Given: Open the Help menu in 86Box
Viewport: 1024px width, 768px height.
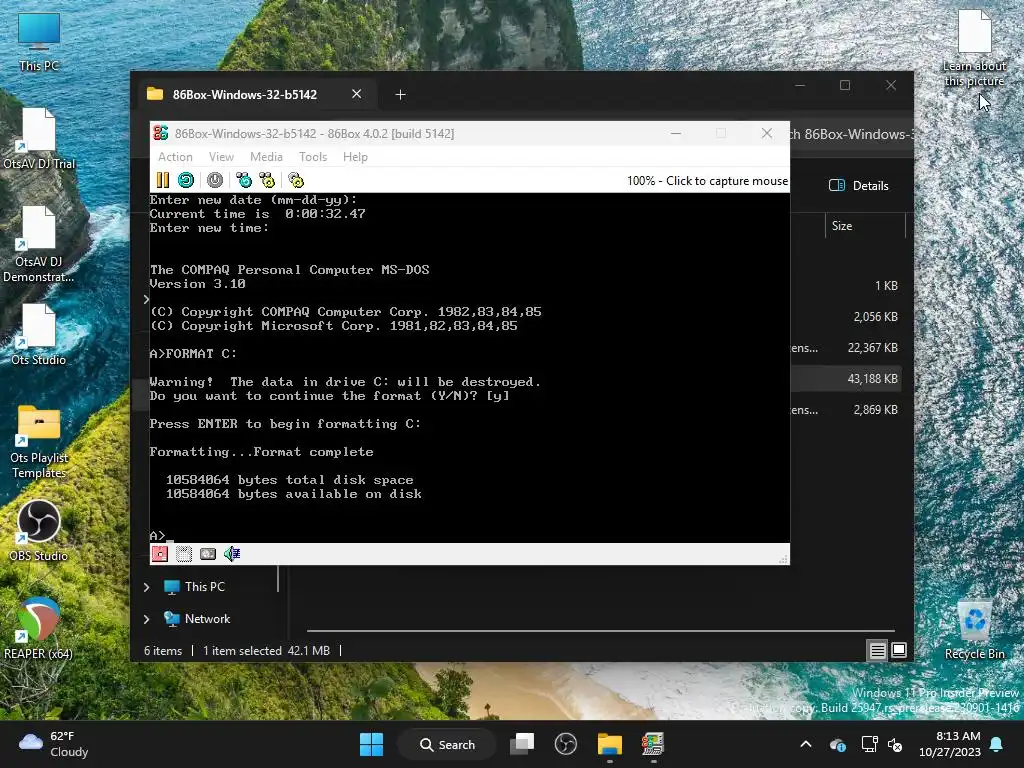Looking at the screenshot, I should (x=355, y=157).
